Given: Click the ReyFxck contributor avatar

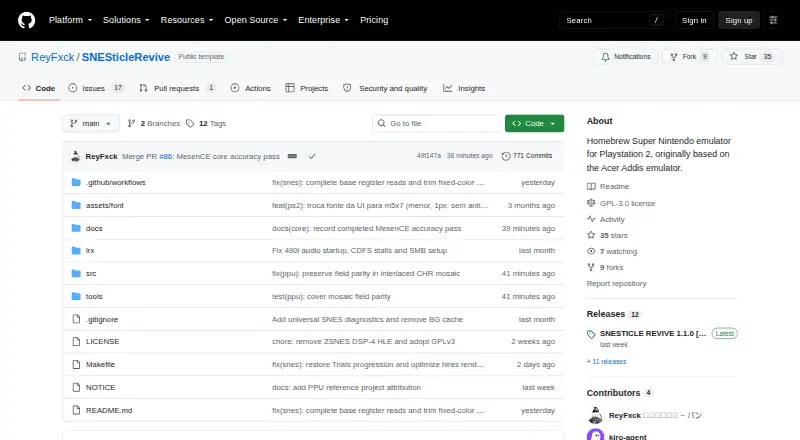Looking at the screenshot, I should tap(595, 415).
